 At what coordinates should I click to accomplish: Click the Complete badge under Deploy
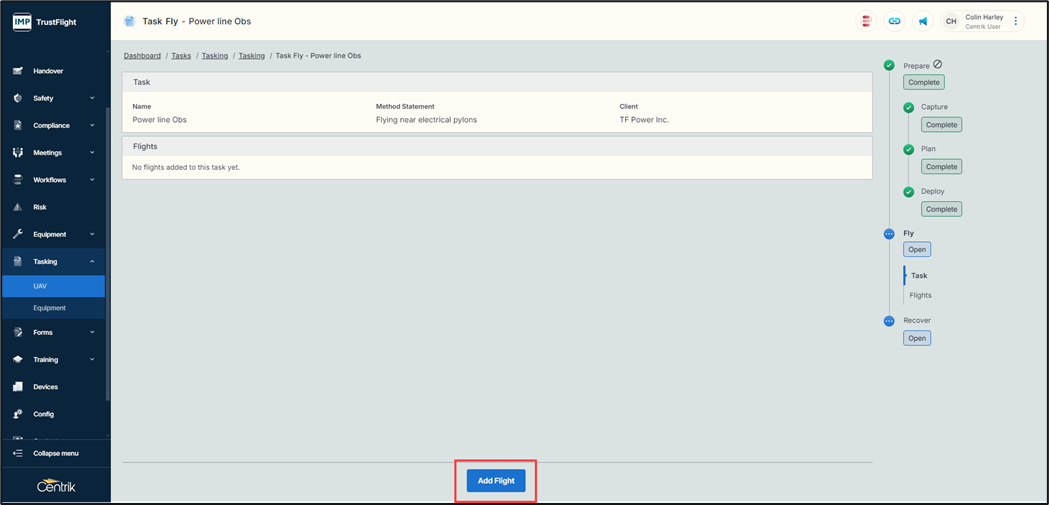[x=941, y=209]
